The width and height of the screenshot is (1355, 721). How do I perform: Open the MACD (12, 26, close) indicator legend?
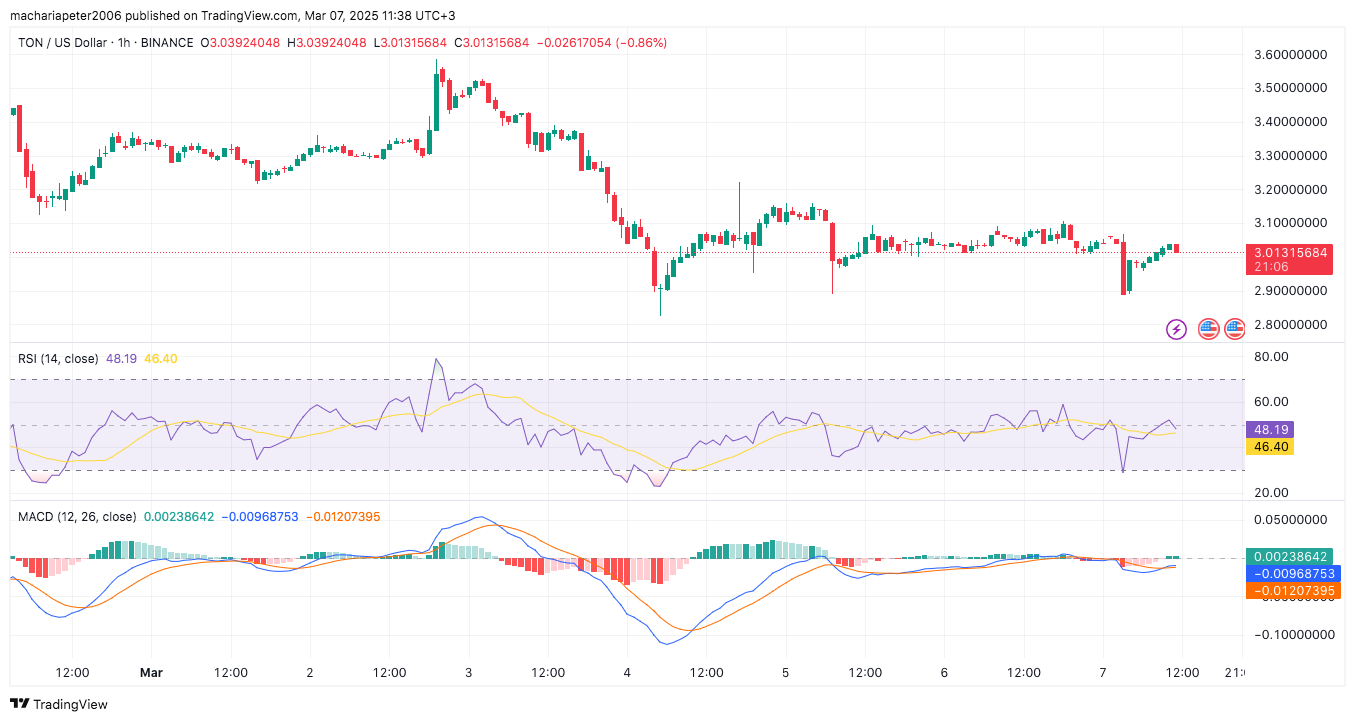(77, 516)
